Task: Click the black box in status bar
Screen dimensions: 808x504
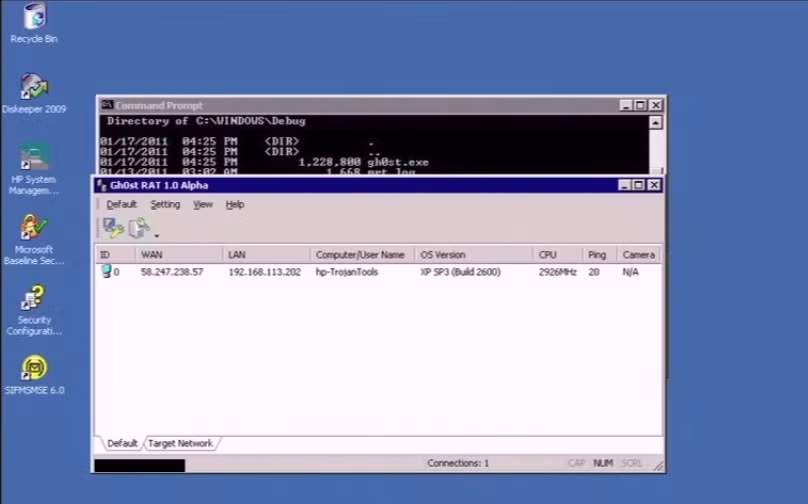Action: [140, 465]
